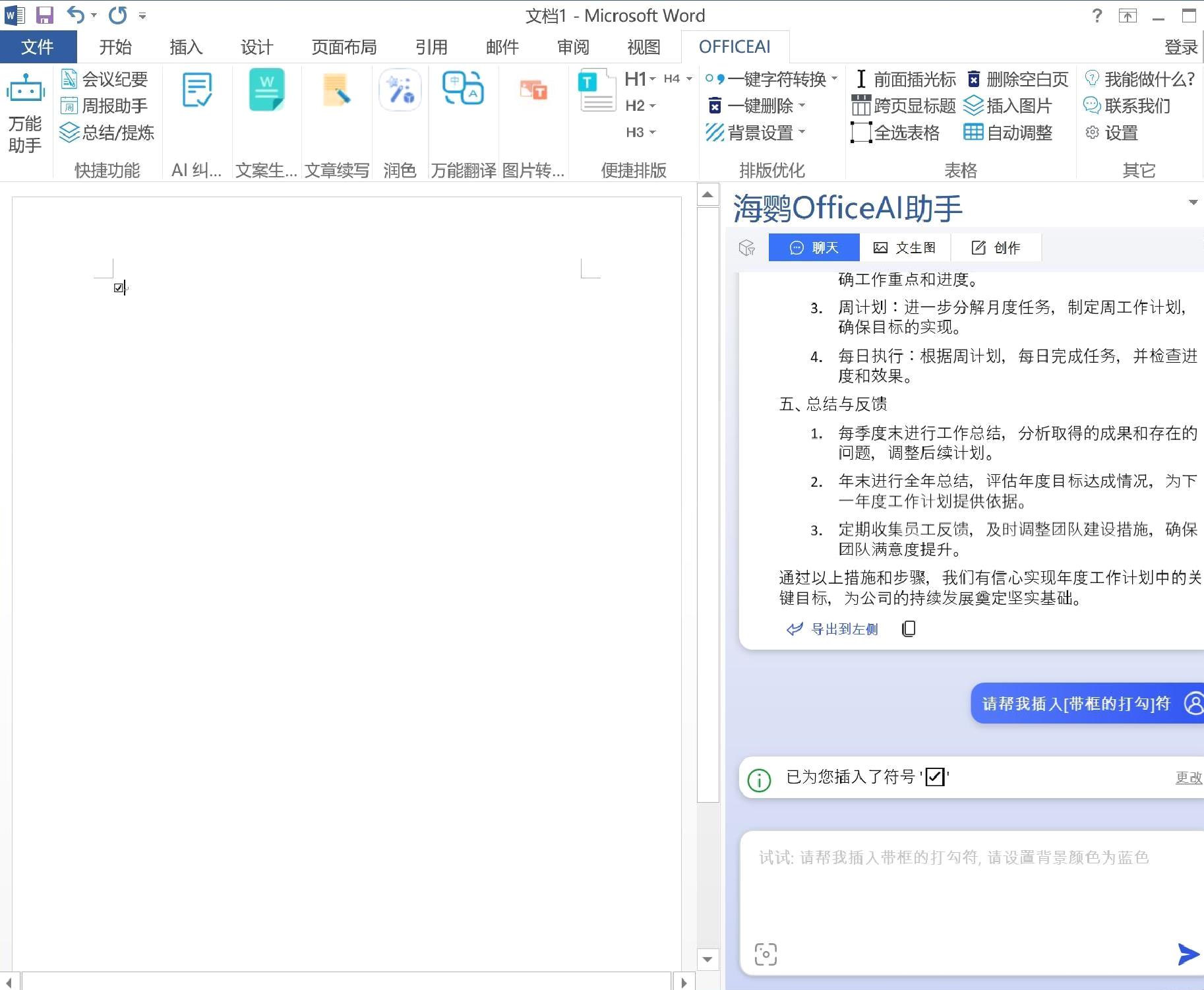This screenshot has width=1204, height=990.
Task: Toggle ribbon display options button
Action: tap(1128, 16)
